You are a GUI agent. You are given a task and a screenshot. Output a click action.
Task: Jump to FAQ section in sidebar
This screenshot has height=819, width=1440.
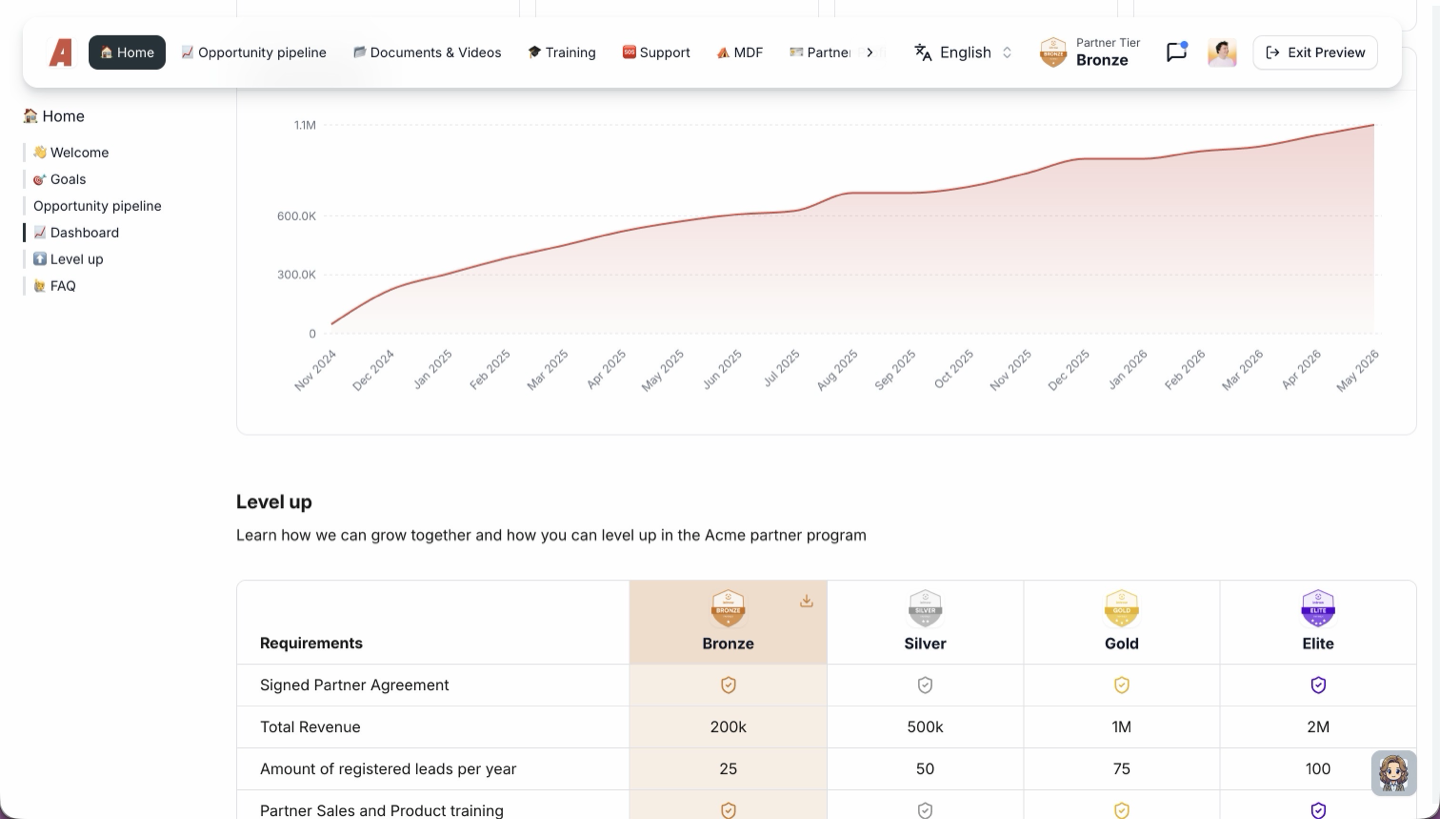54,286
